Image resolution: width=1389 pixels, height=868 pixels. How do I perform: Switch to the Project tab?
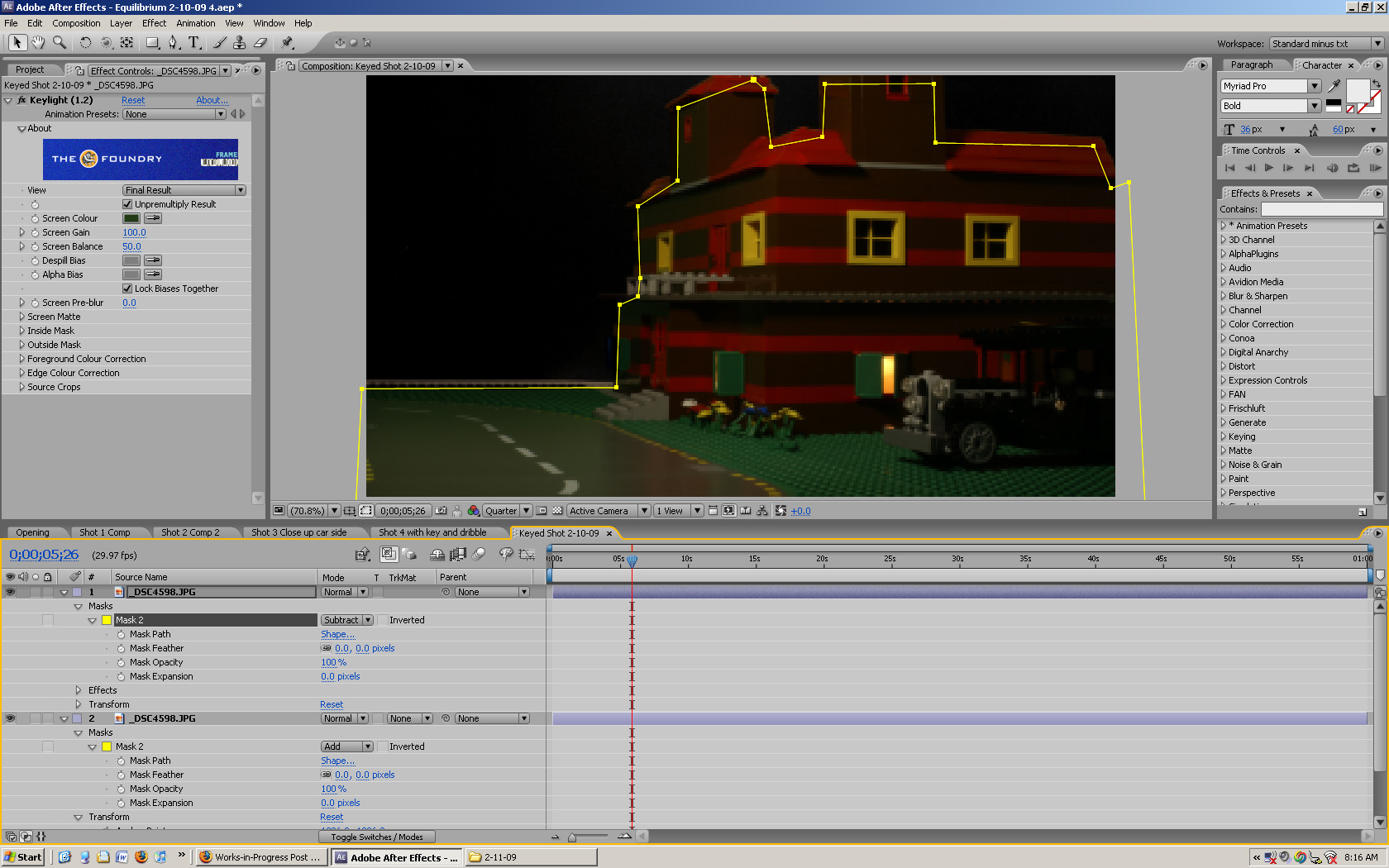tap(30, 69)
